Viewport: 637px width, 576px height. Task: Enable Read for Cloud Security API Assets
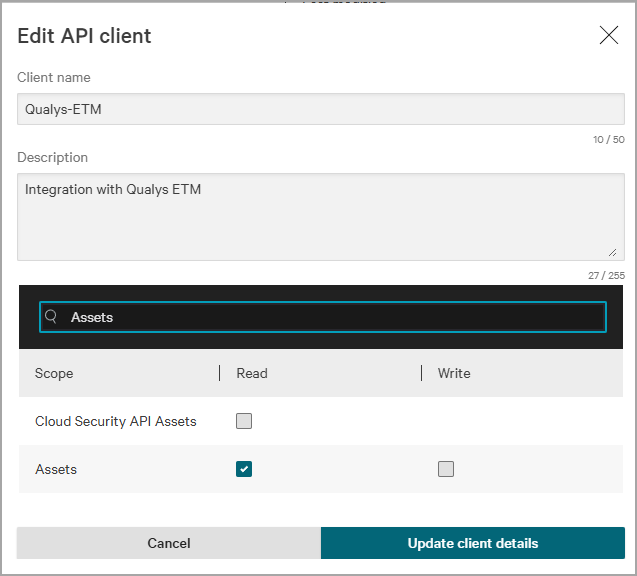coord(244,421)
